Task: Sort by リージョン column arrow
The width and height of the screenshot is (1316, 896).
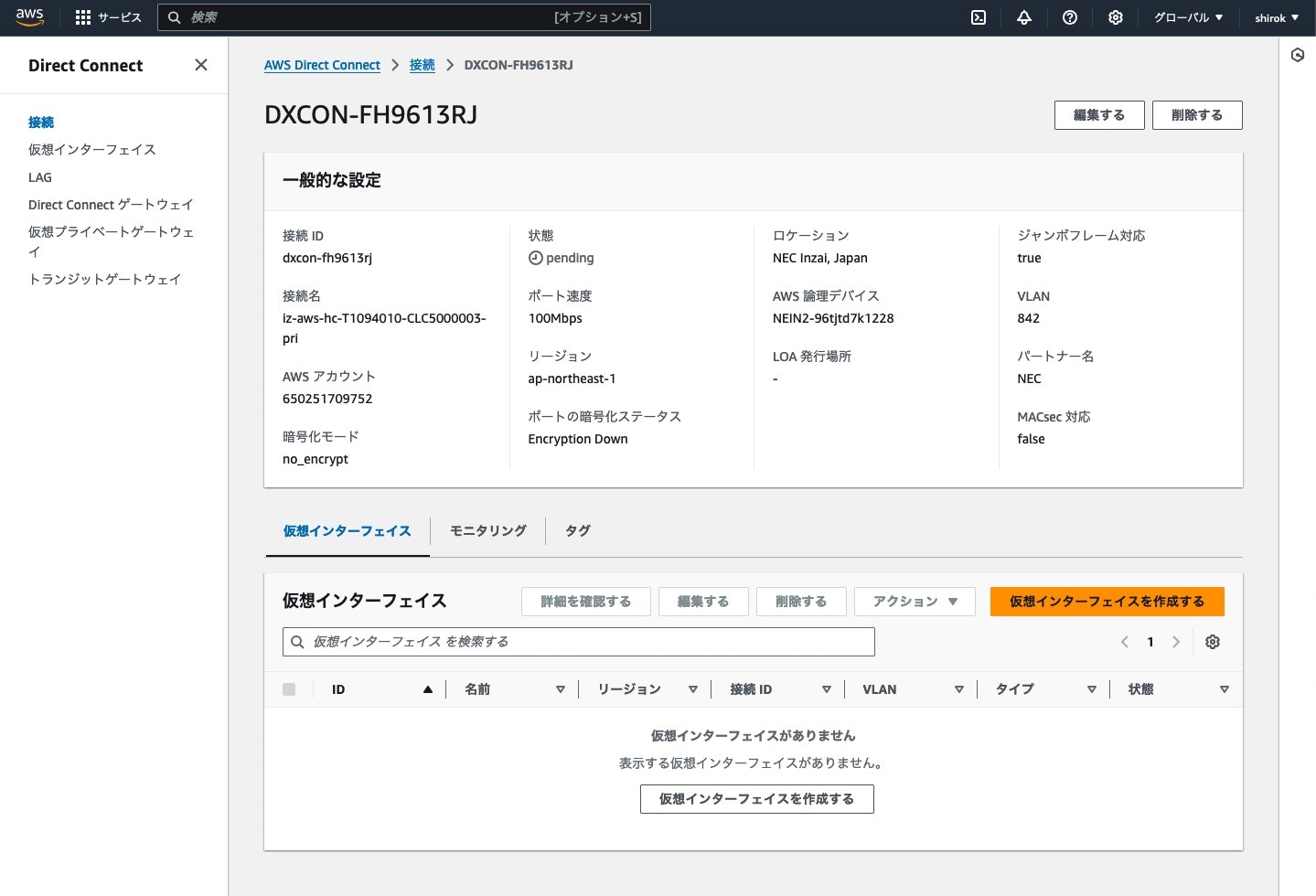Action: pos(692,689)
